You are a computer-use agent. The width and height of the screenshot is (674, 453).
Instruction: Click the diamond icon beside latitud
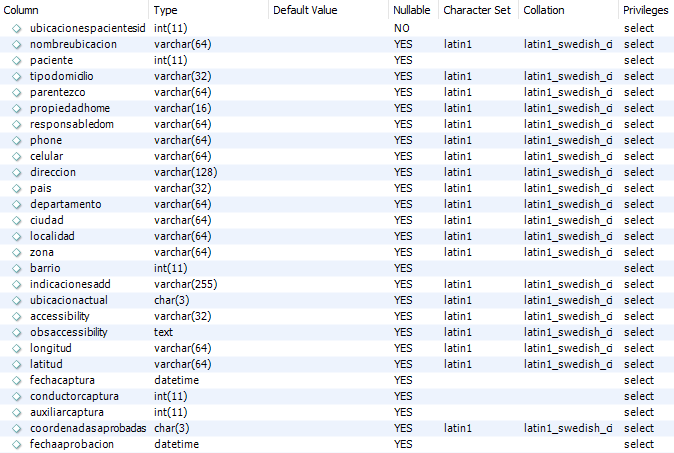(16, 364)
